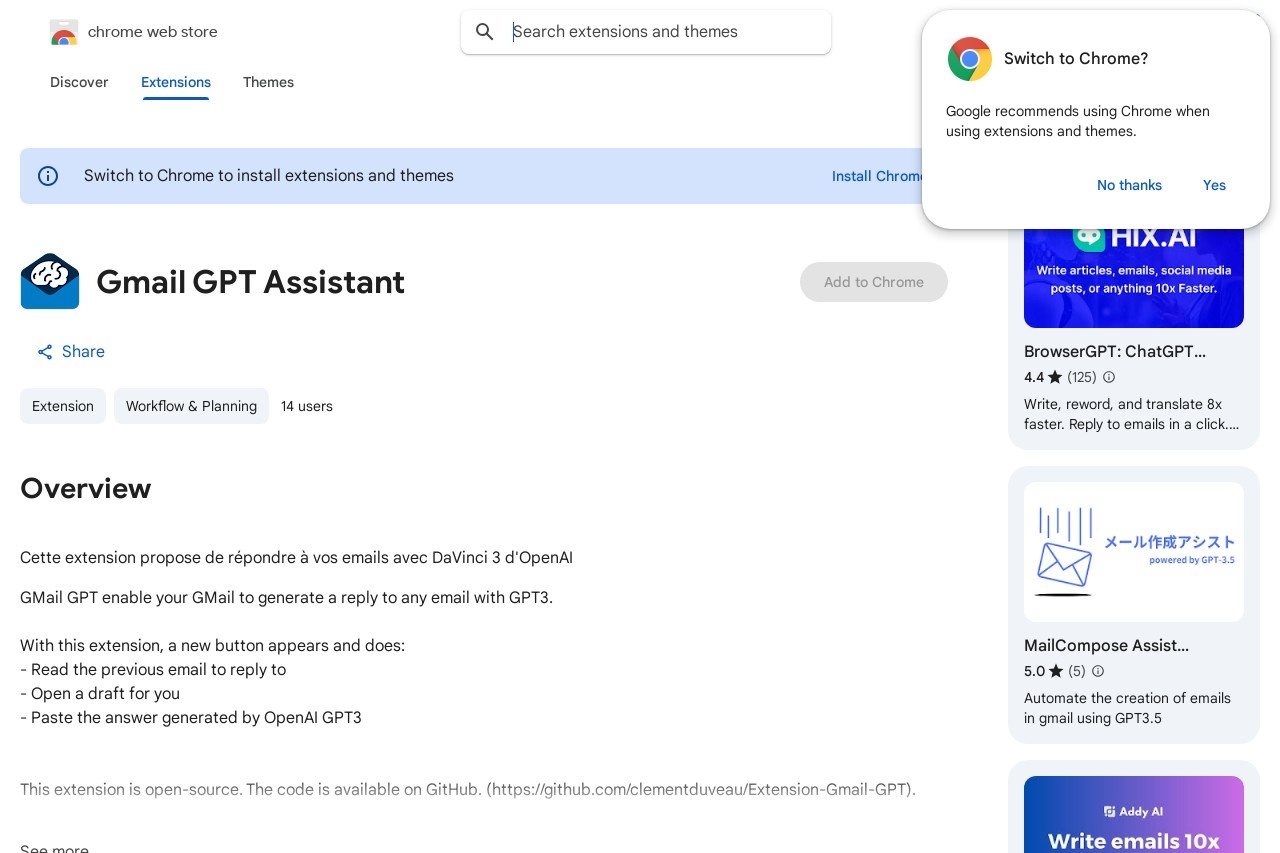Click the Chrome Web Store logo icon

(x=64, y=32)
